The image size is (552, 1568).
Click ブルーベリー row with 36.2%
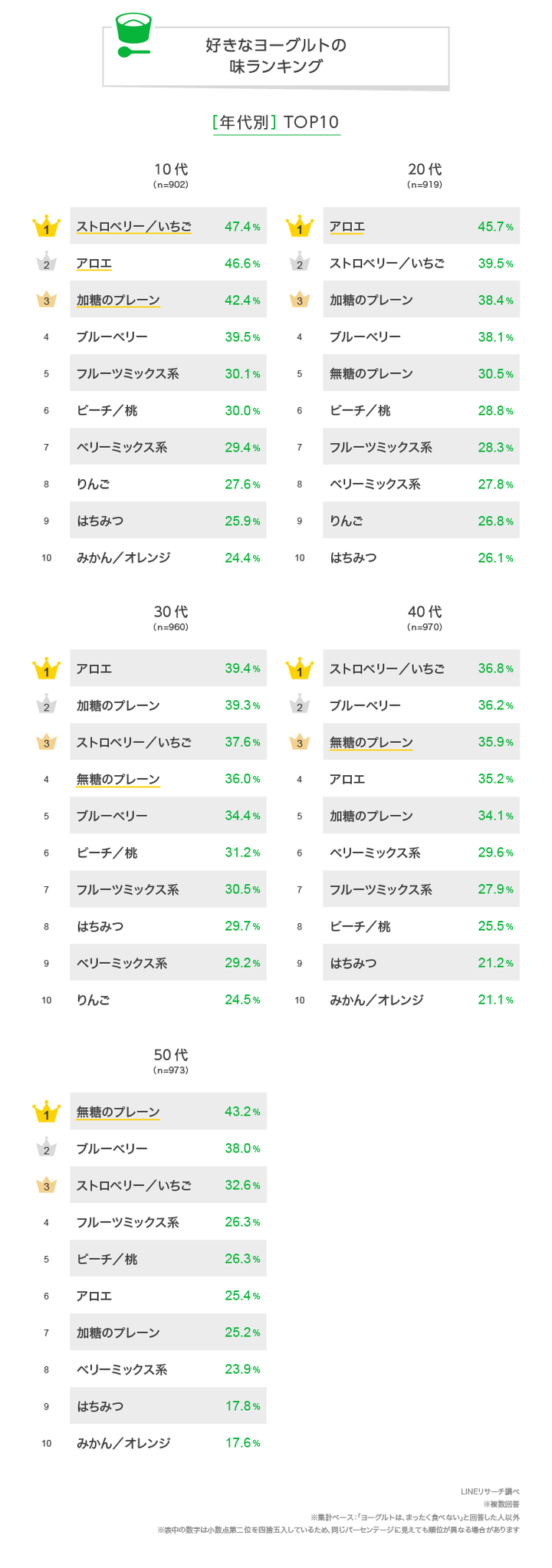(x=422, y=705)
